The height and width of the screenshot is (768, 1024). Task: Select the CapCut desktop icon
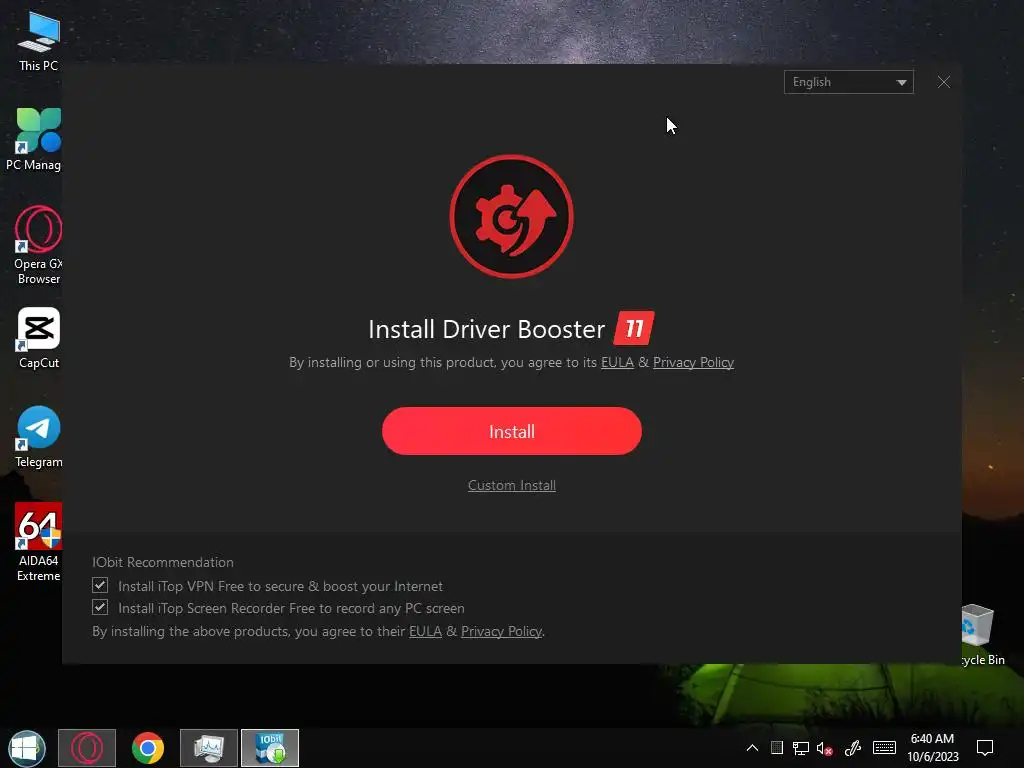(39, 338)
